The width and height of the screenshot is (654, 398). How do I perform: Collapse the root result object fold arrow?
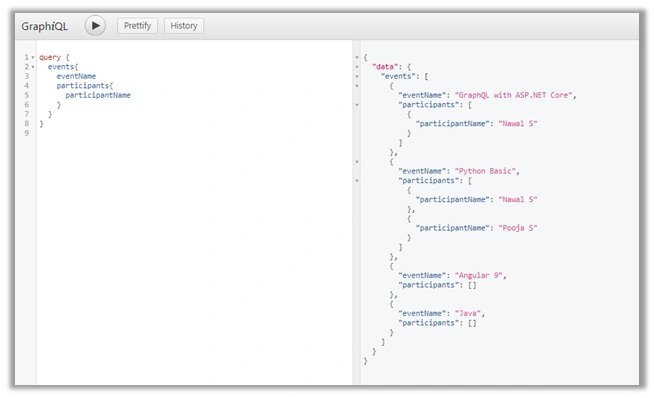pos(357,57)
